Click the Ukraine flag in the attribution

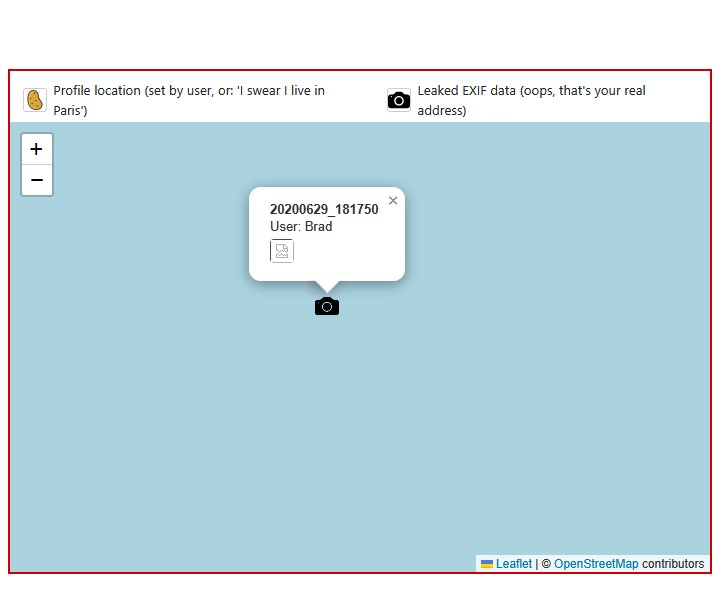pos(487,564)
